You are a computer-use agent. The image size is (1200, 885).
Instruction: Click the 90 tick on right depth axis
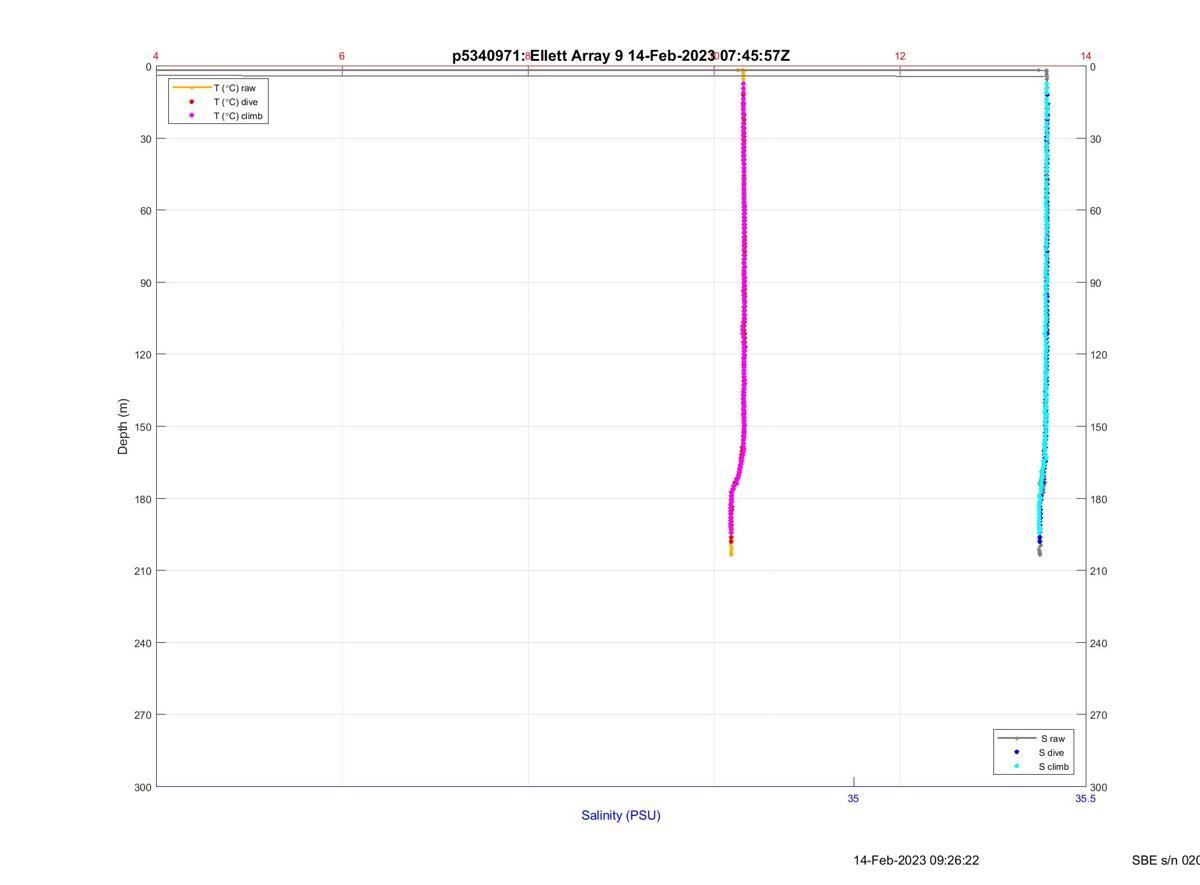pyautogui.click(x=1096, y=283)
